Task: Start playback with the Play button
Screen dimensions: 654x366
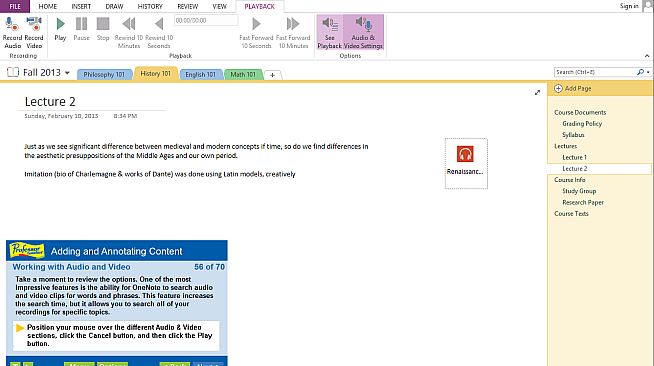Action: tap(60, 29)
